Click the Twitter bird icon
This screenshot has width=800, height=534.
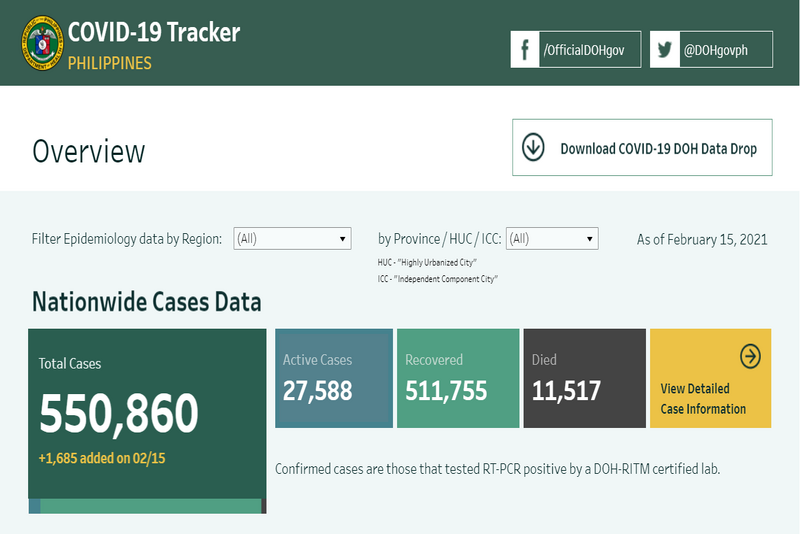tap(665, 49)
